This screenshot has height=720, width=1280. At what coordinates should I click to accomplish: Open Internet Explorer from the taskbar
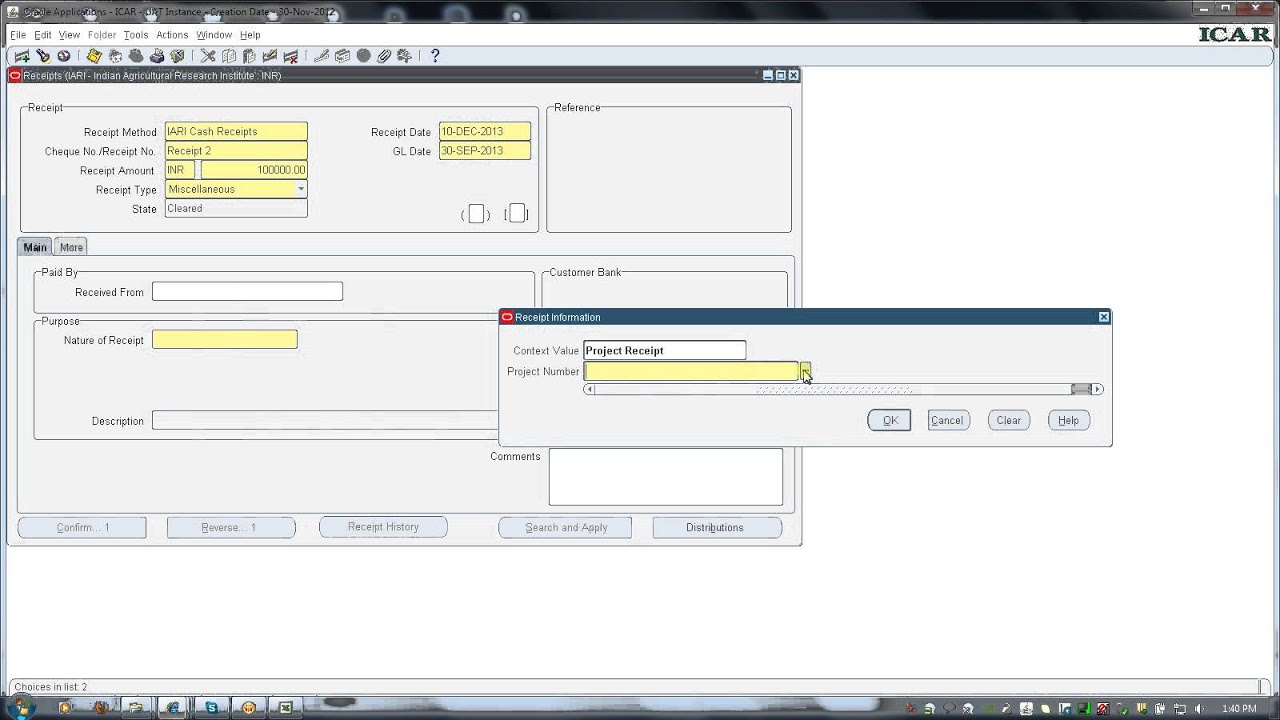coord(172,708)
